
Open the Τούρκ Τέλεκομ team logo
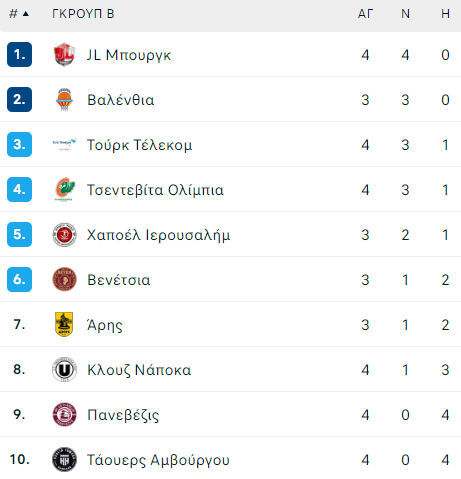(x=64, y=144)
